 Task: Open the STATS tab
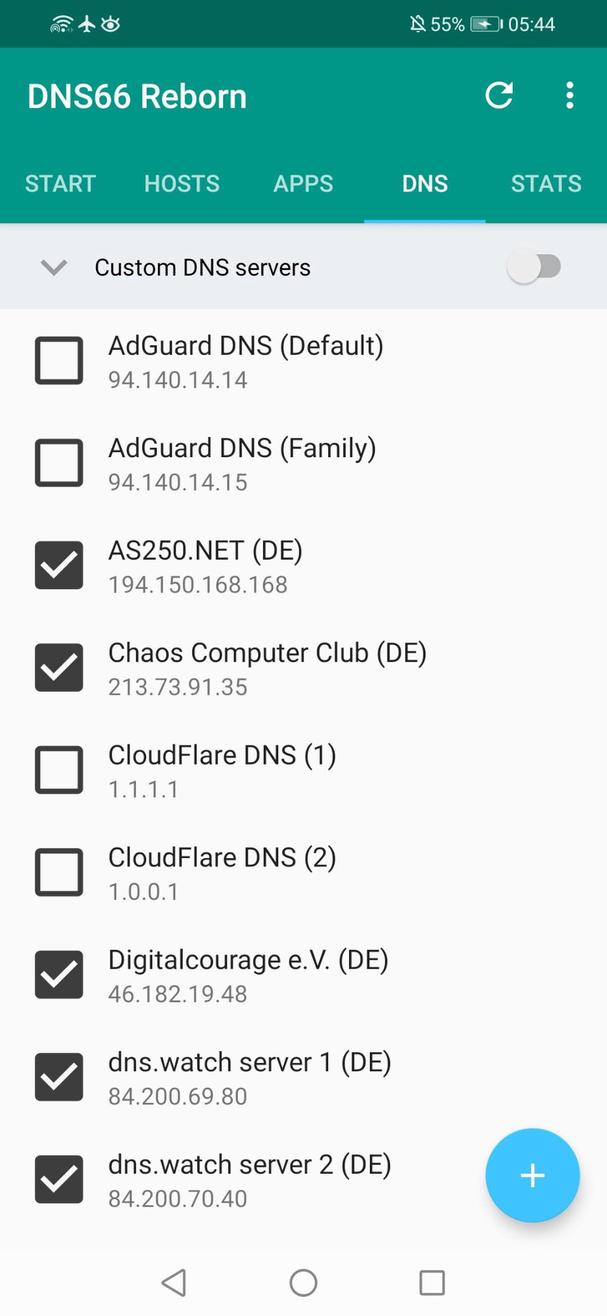click(x=545, y=184)
